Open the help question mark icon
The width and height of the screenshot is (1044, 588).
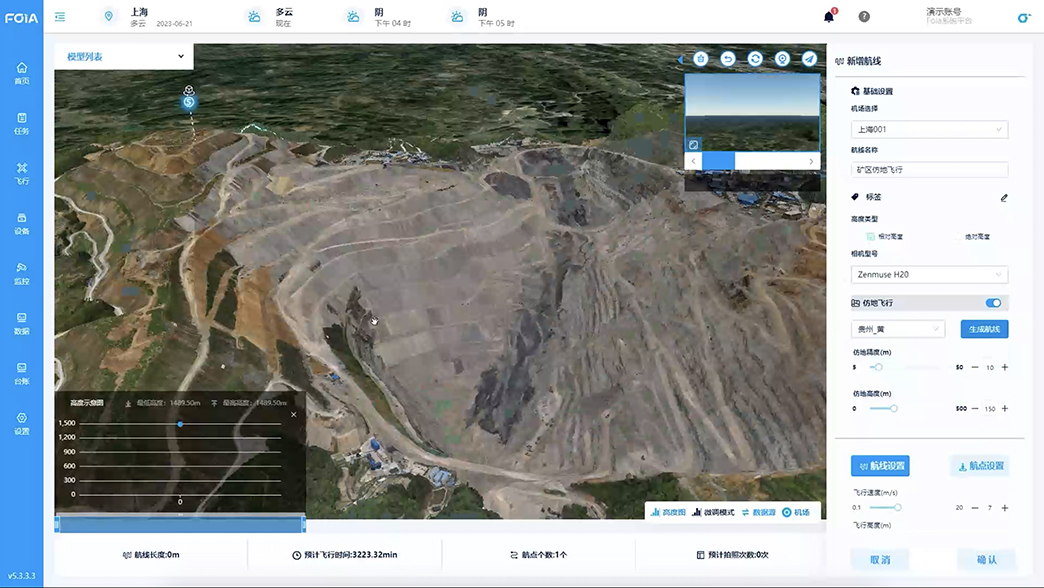tap(864, 17)
